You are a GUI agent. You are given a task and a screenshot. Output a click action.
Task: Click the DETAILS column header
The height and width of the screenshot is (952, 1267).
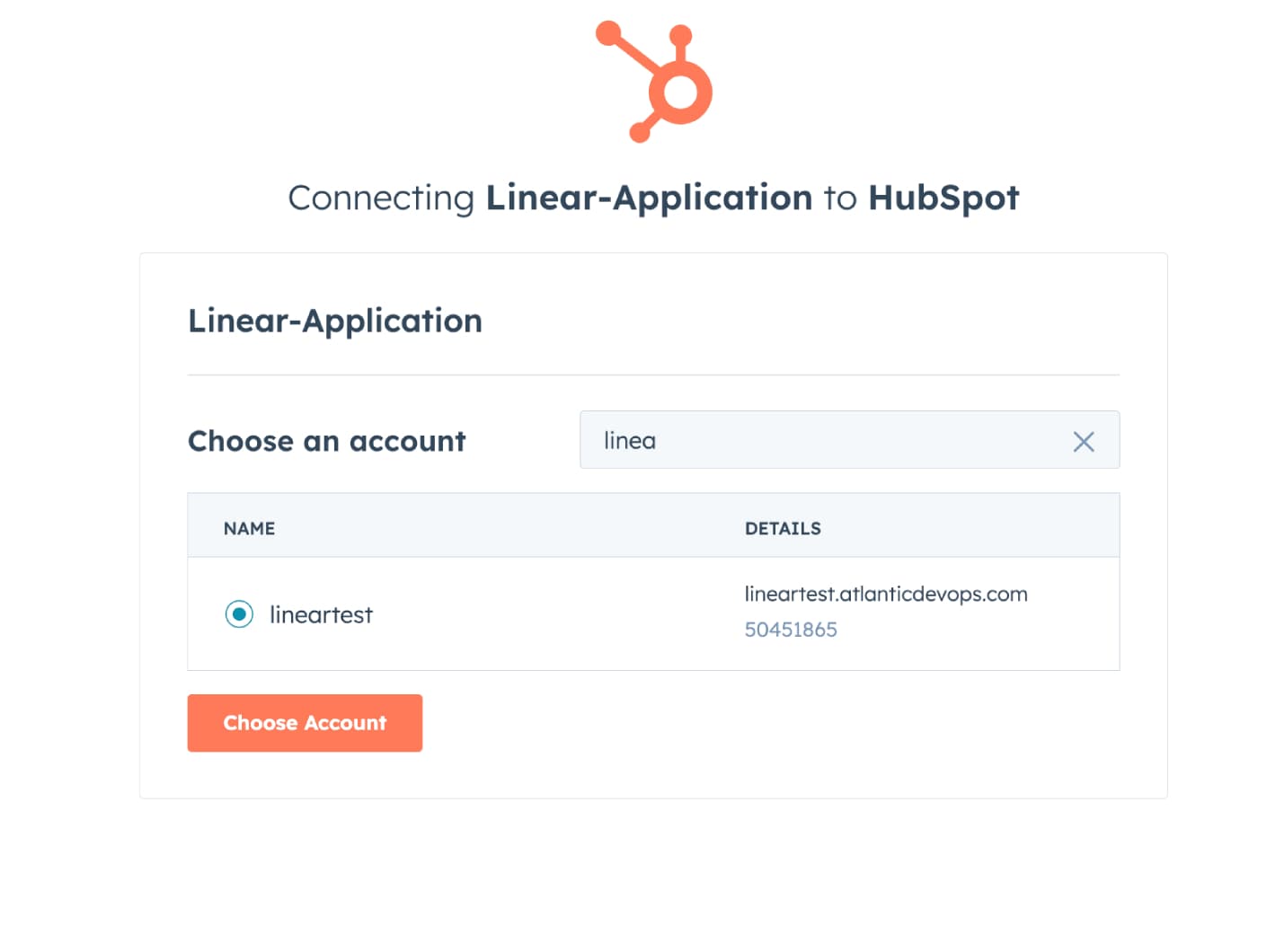pos(783,528)
